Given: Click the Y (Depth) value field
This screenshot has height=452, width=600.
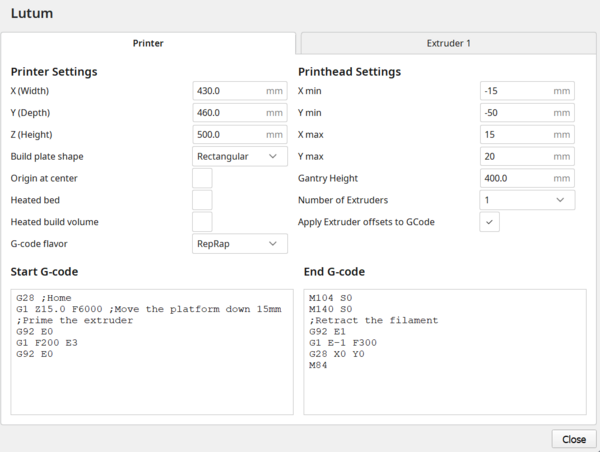Looking at the screenshot, I should pyautogui.click(x=240, y=113).
